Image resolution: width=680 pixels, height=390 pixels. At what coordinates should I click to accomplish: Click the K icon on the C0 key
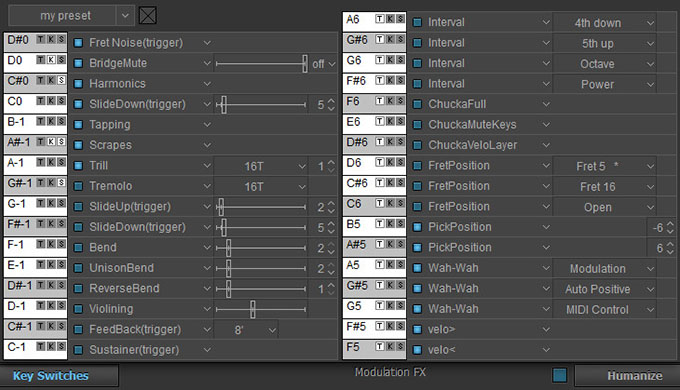coord(51,101)
